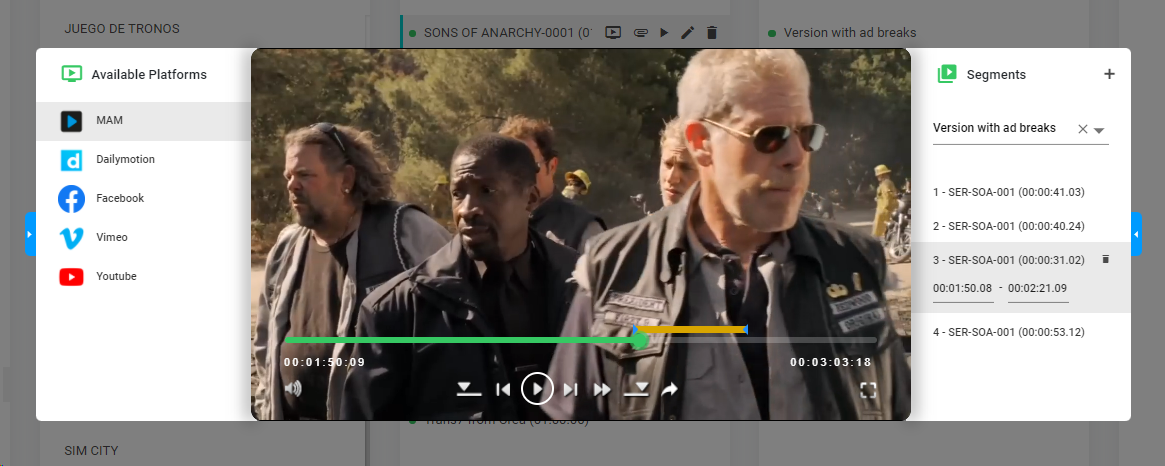Toggle fullscreen video mode
This screenshot has height=466, width=1165.
[868, 390]
